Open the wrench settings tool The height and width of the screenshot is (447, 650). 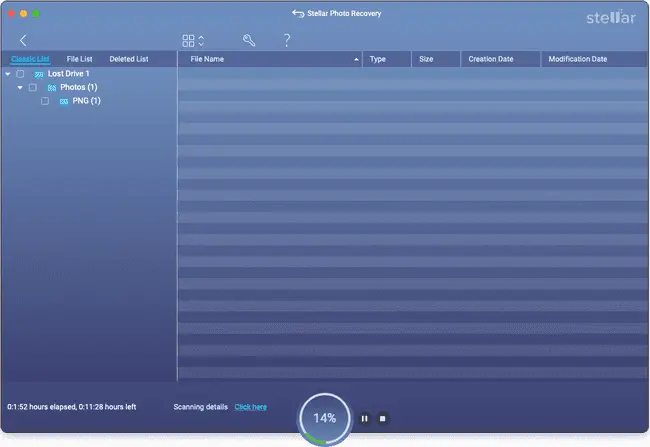(x=249, y=40)
